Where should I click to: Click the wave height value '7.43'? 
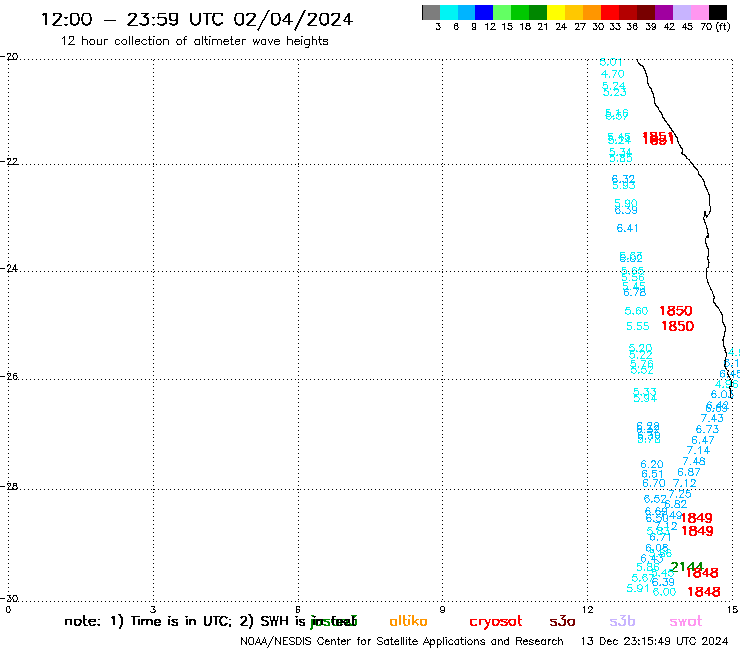point(712,418)
